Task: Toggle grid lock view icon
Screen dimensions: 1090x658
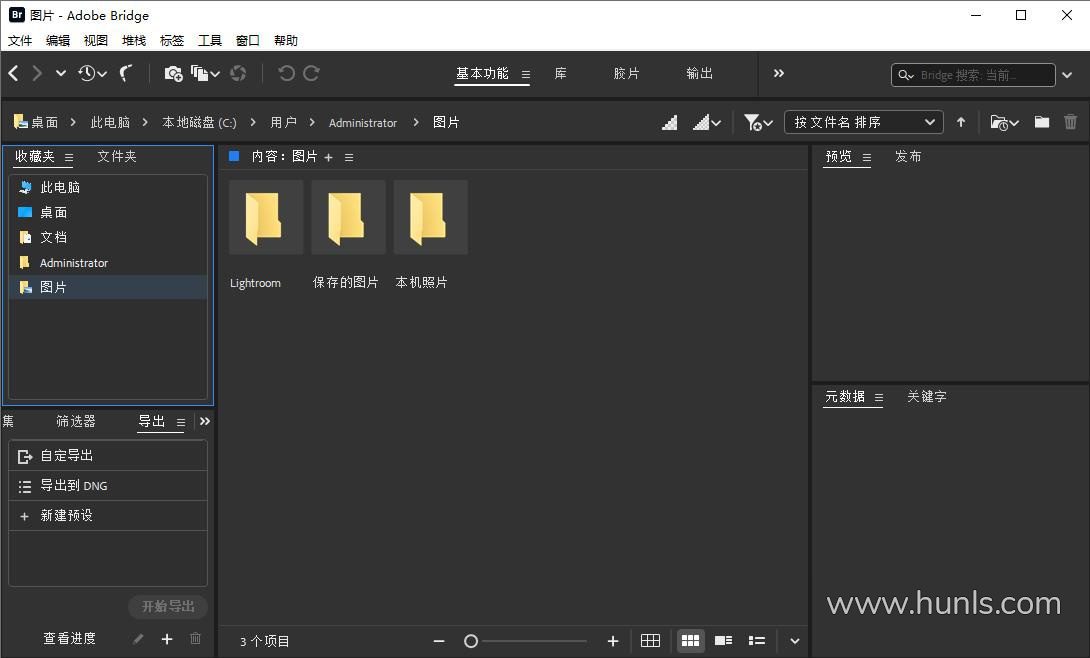Action: tap(650, 641)
